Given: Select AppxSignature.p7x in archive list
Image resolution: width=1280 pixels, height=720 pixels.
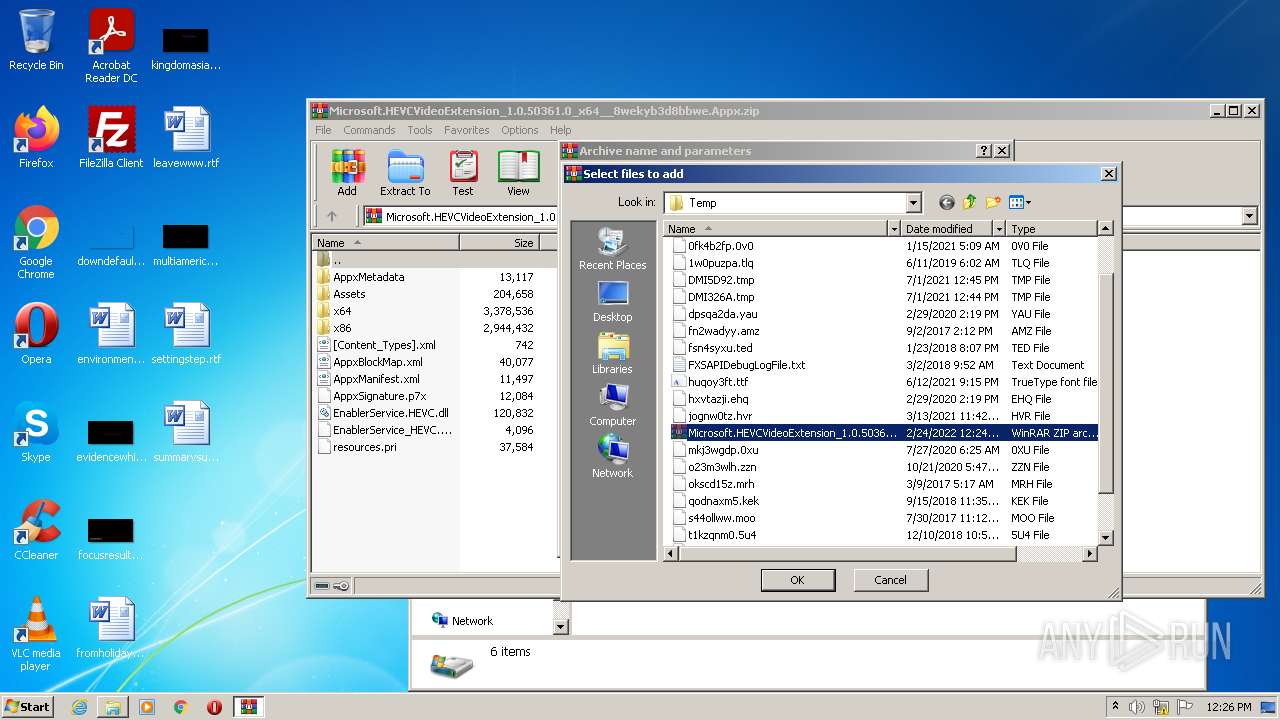Looking at the screenshot, I should point(379,396).
